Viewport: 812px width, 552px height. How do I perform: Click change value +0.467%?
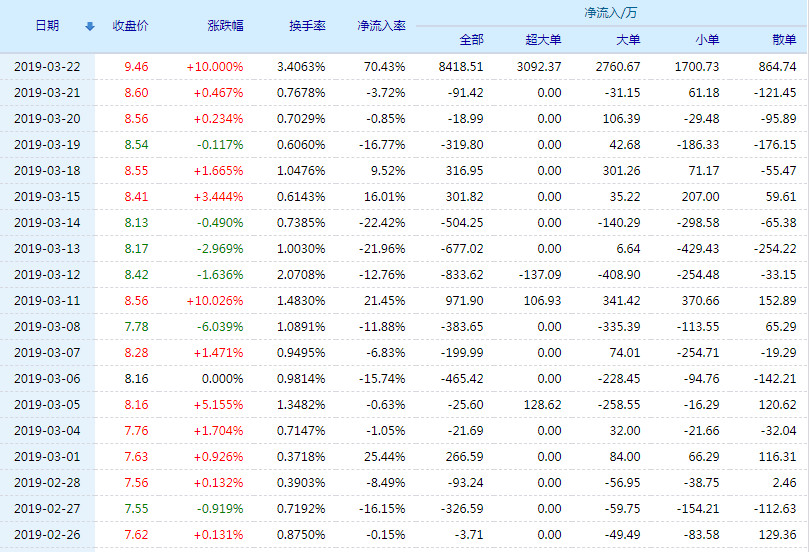(219, 93)
